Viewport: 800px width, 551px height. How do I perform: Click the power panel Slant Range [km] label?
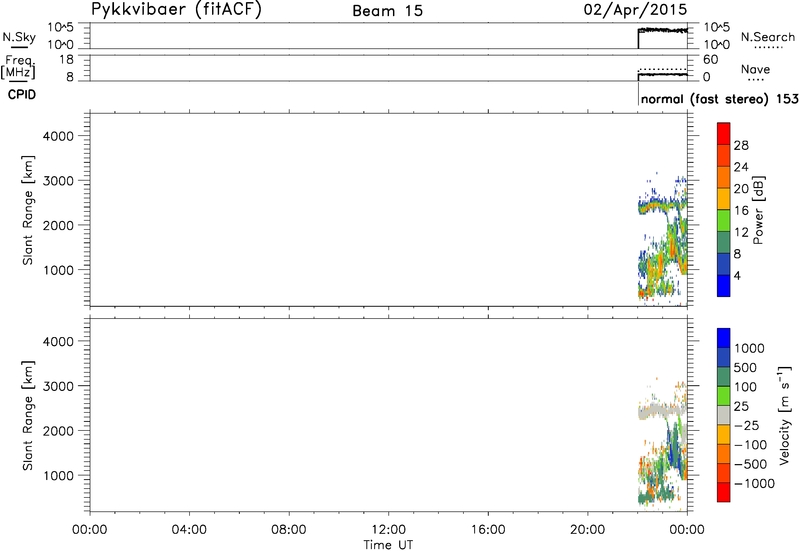click(28, 210)
